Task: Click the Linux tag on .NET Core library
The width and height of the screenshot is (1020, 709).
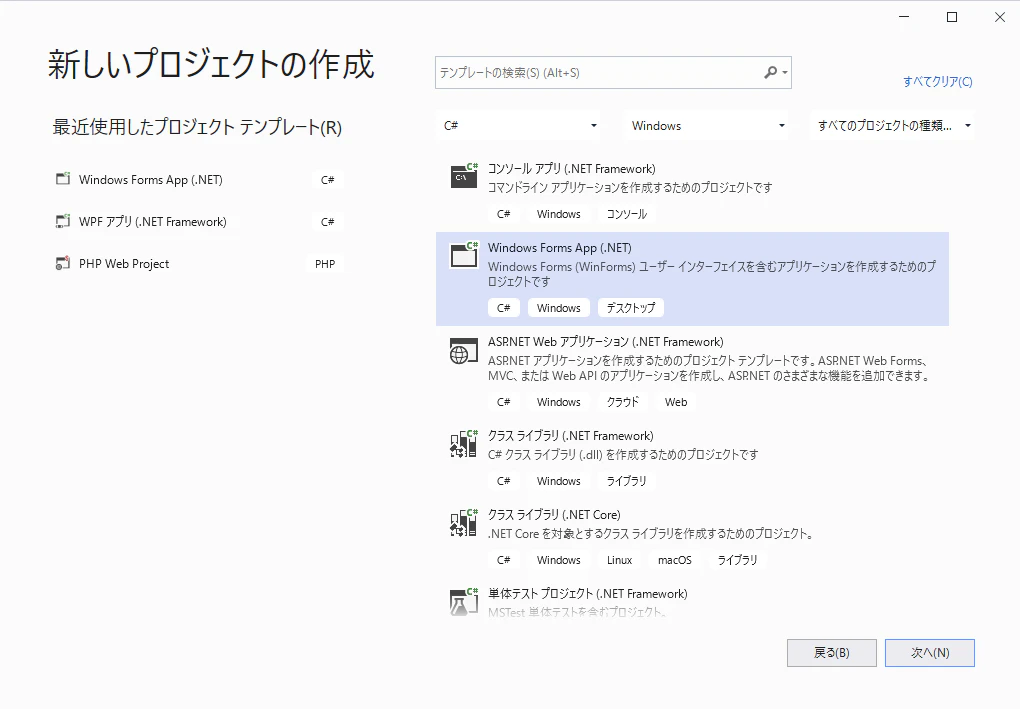Action: click(x=619, y=560)
